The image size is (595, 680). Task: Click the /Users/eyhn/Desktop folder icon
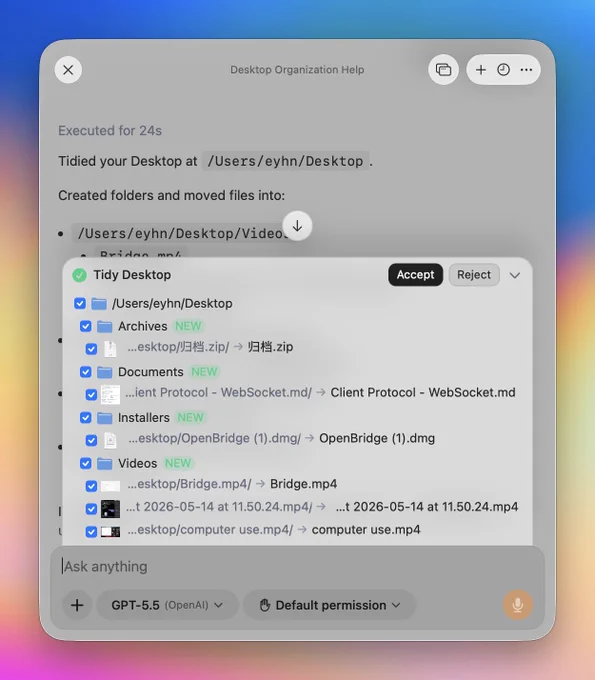(99, 304)
